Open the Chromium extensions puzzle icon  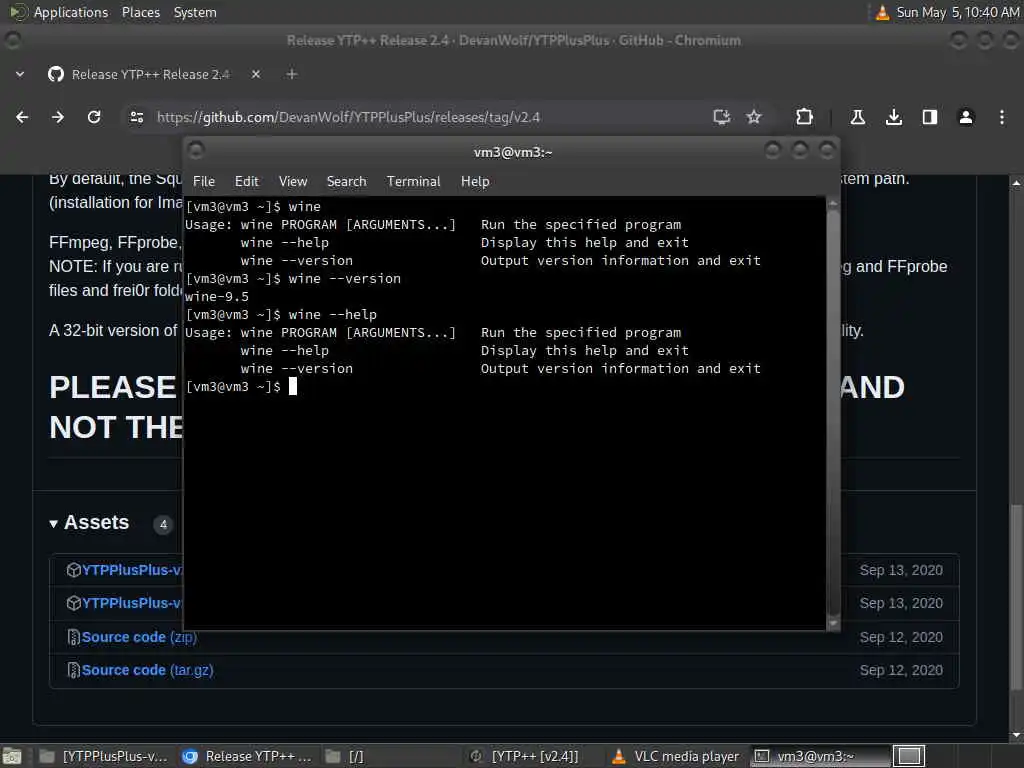[805, 117]
